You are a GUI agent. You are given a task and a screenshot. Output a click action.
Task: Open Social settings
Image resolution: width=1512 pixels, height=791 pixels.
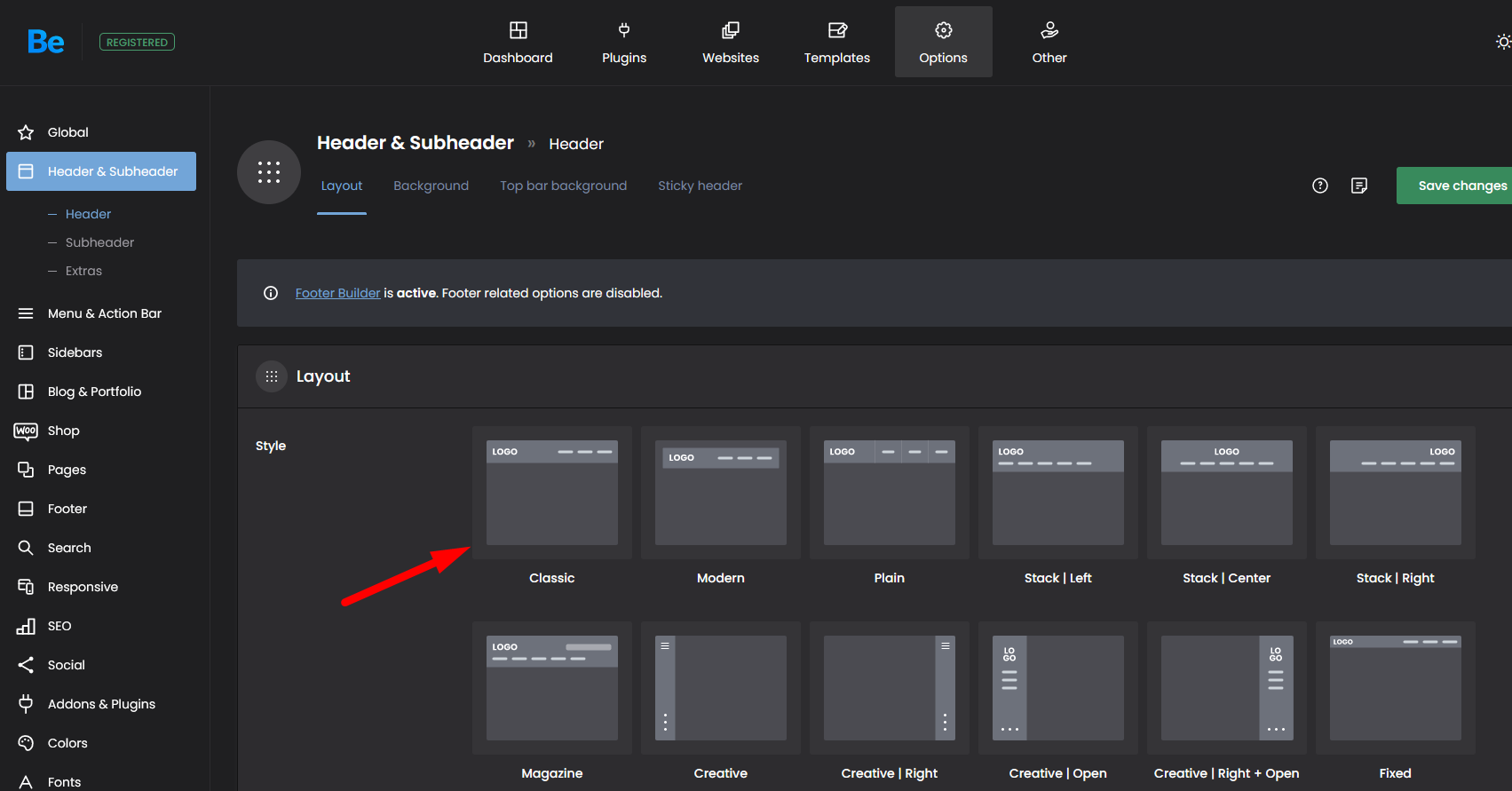click(x=101, y=665)
